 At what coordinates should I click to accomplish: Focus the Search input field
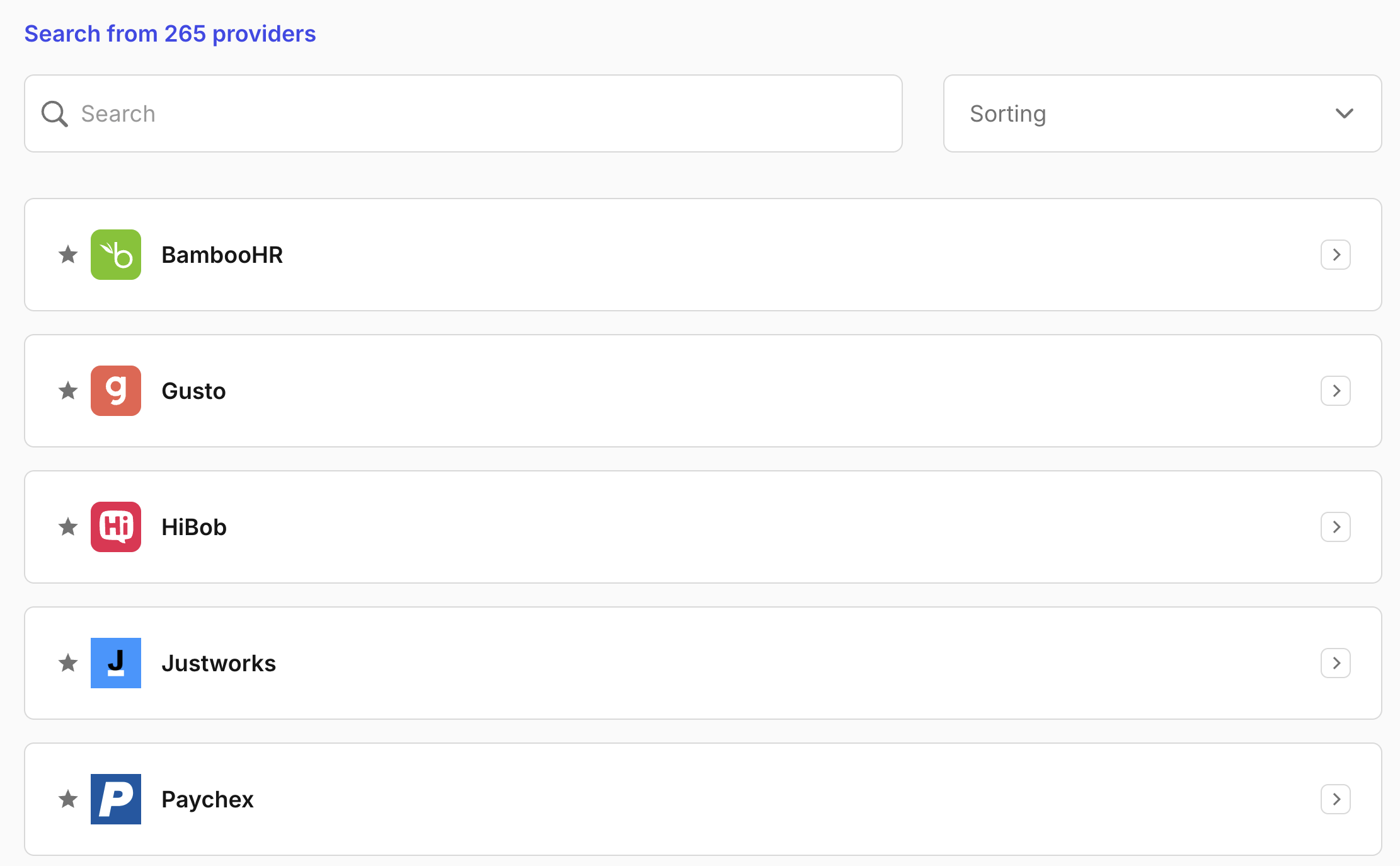point(463,113)
